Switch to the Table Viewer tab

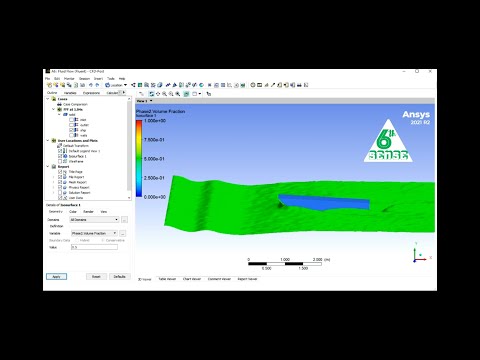point(167,279)
